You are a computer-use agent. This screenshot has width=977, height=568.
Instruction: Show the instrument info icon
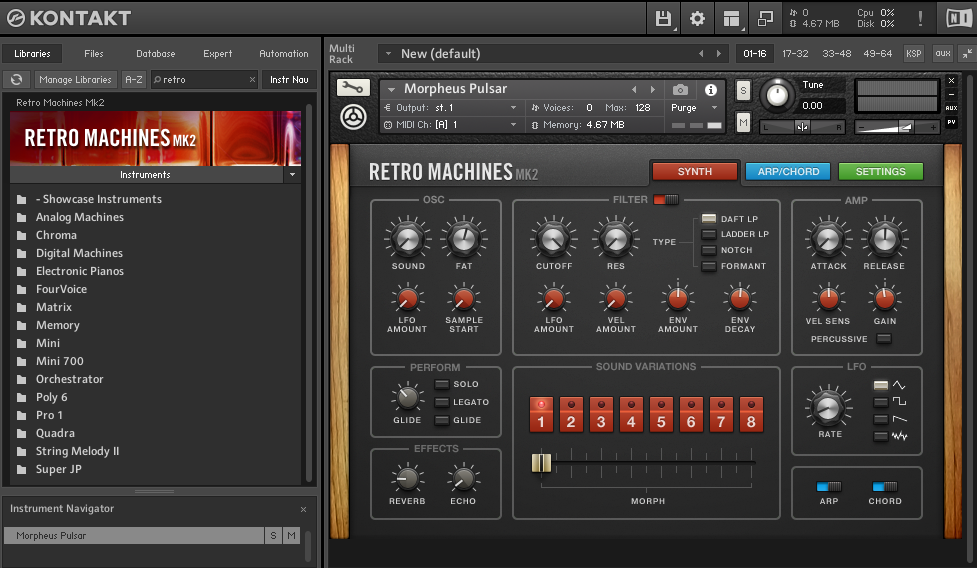pyautogui.click(x=710, y=90)
